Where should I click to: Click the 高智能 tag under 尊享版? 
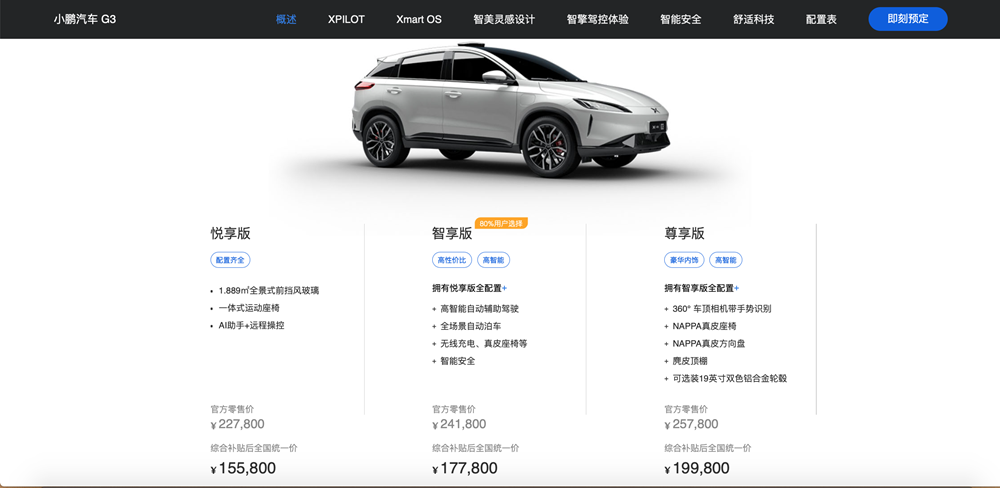(726, 260)
